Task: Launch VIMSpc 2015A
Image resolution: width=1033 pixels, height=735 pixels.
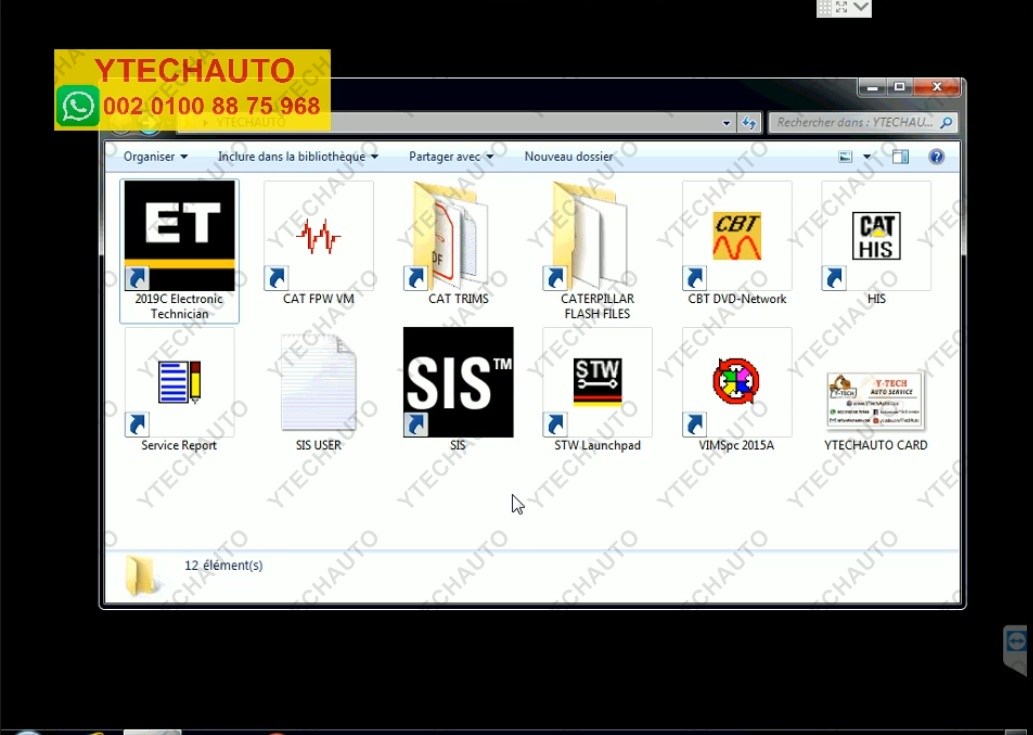Action: 735,382
